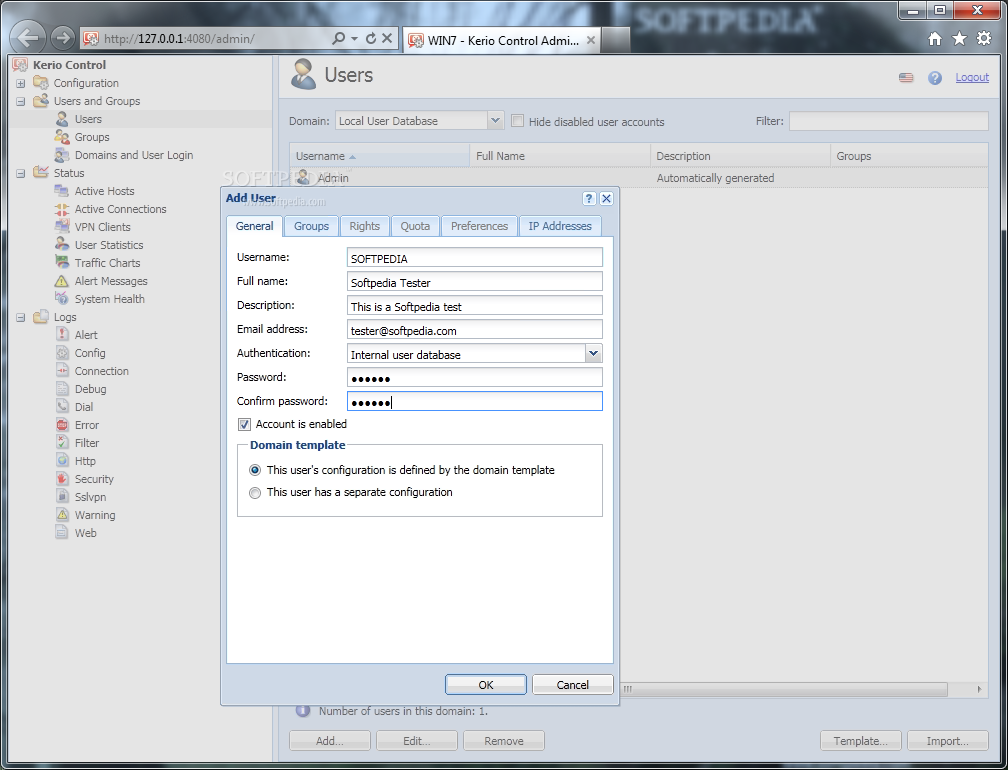
Task: Click the help question mark in Add User dialog
Action: click(588, 199)
